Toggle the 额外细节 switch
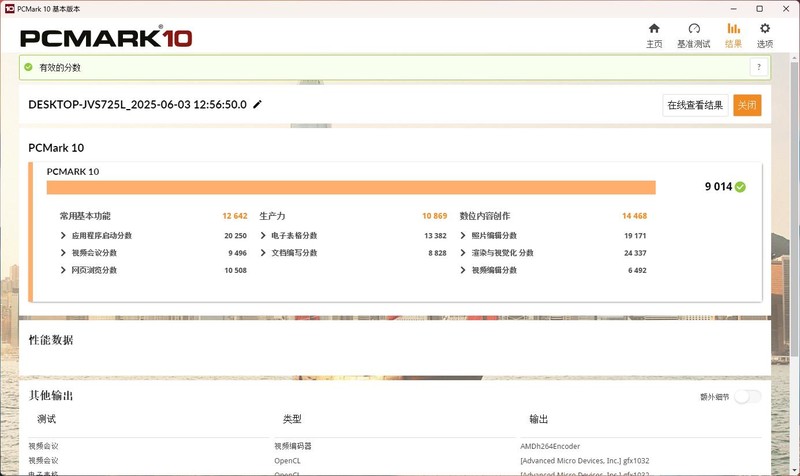Image resolution: width=800 pixels, height=476 pixels. (x=747, y=396)
